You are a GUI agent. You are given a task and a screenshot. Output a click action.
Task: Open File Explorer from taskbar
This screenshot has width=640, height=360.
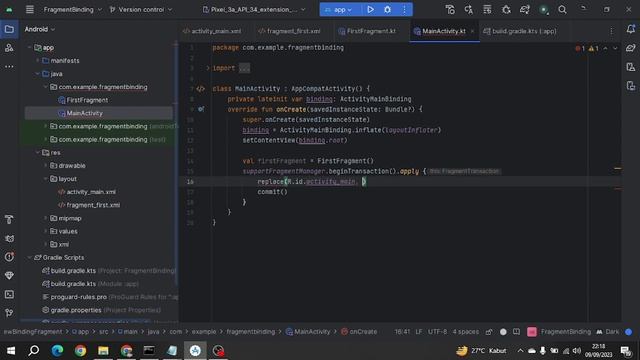[103, 351]
